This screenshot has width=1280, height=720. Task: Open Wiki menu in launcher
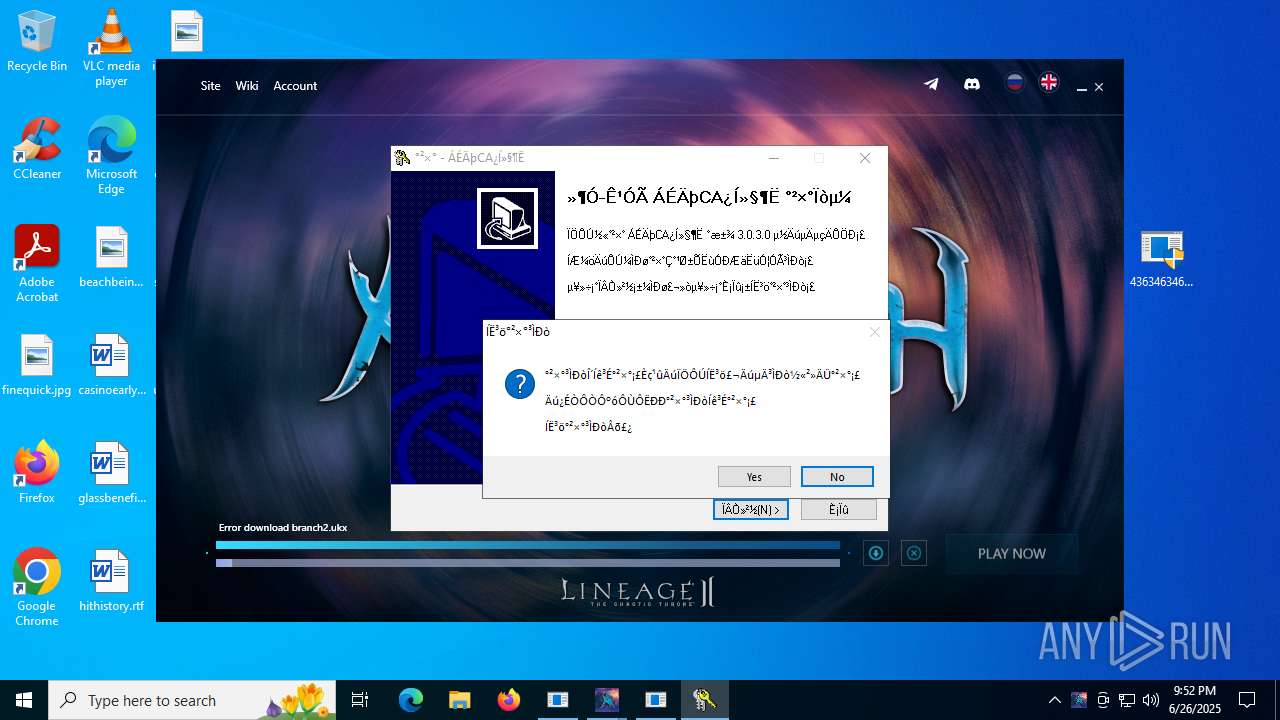coord(247,86)
